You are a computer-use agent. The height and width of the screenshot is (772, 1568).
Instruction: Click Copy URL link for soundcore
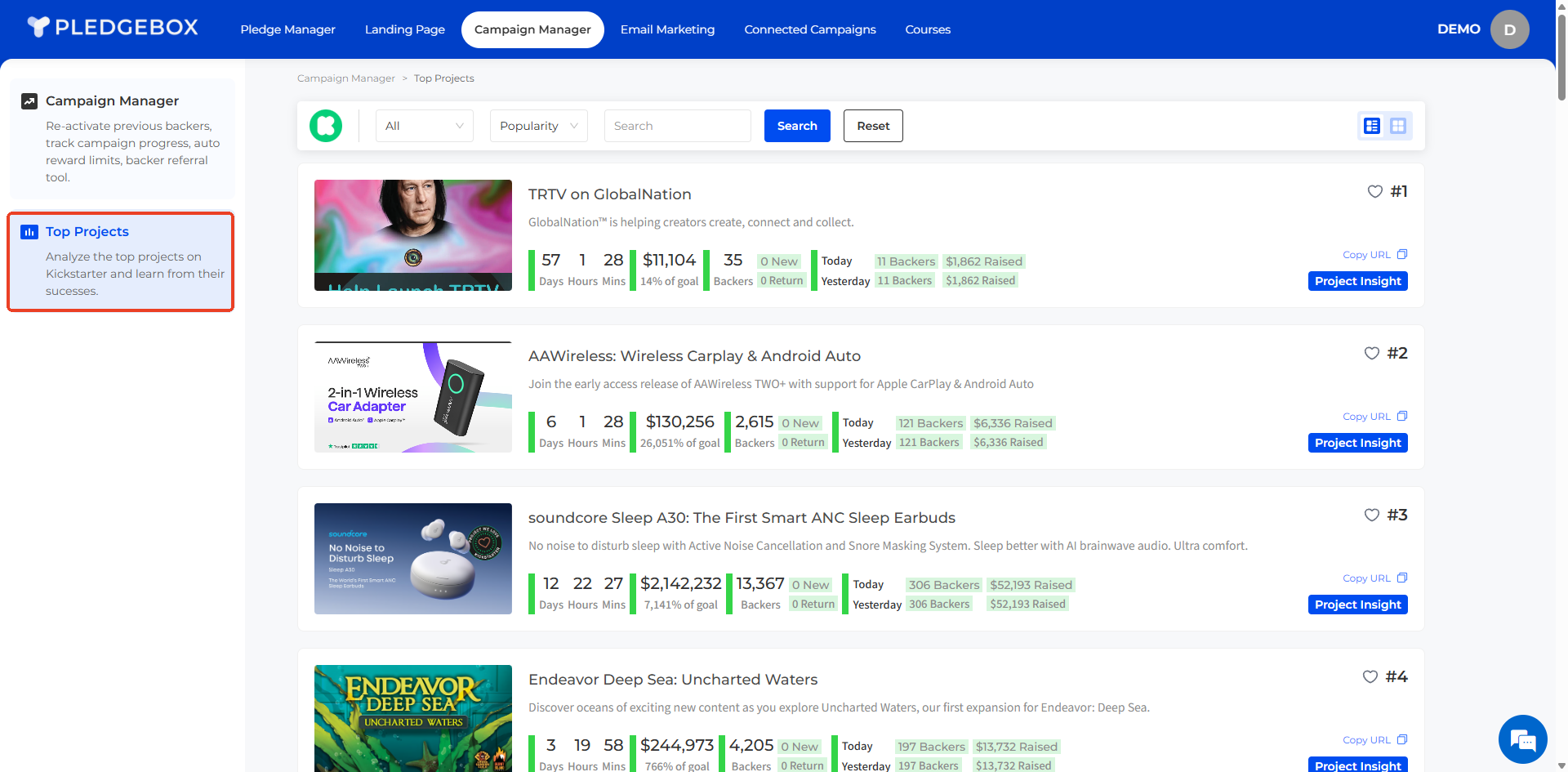click(x=1366, y=578)
